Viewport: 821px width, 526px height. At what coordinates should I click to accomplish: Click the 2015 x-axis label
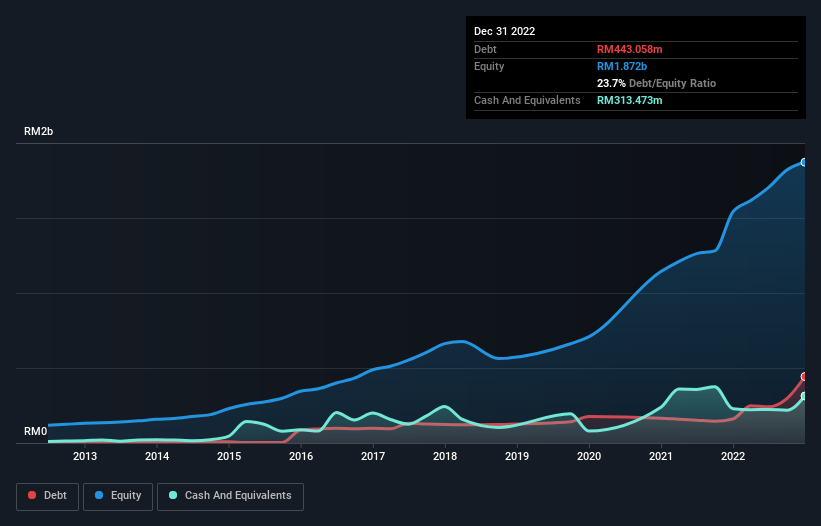coord(229,456)
